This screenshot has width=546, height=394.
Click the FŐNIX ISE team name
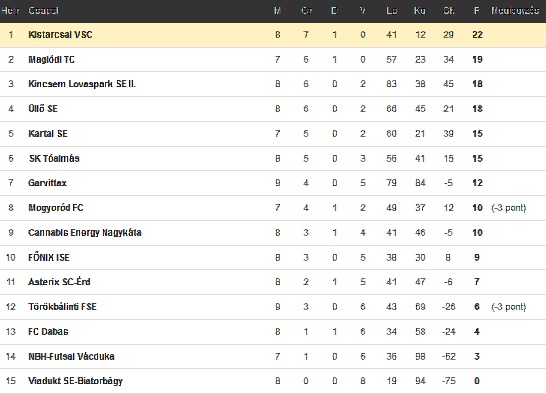point(49,257)
